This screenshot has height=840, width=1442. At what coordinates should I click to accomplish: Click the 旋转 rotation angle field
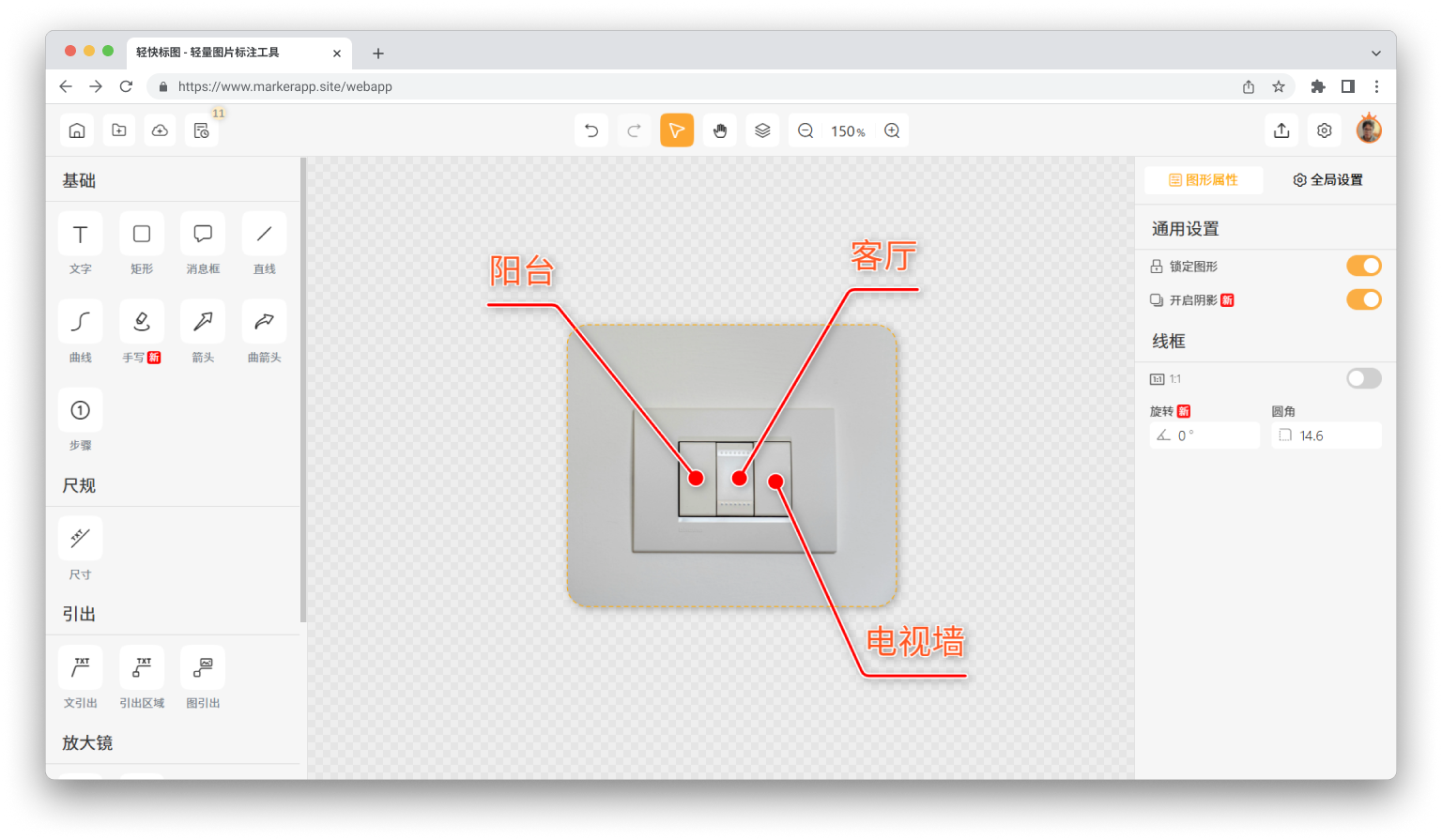pyautogui.click(x=1205, y=435)
